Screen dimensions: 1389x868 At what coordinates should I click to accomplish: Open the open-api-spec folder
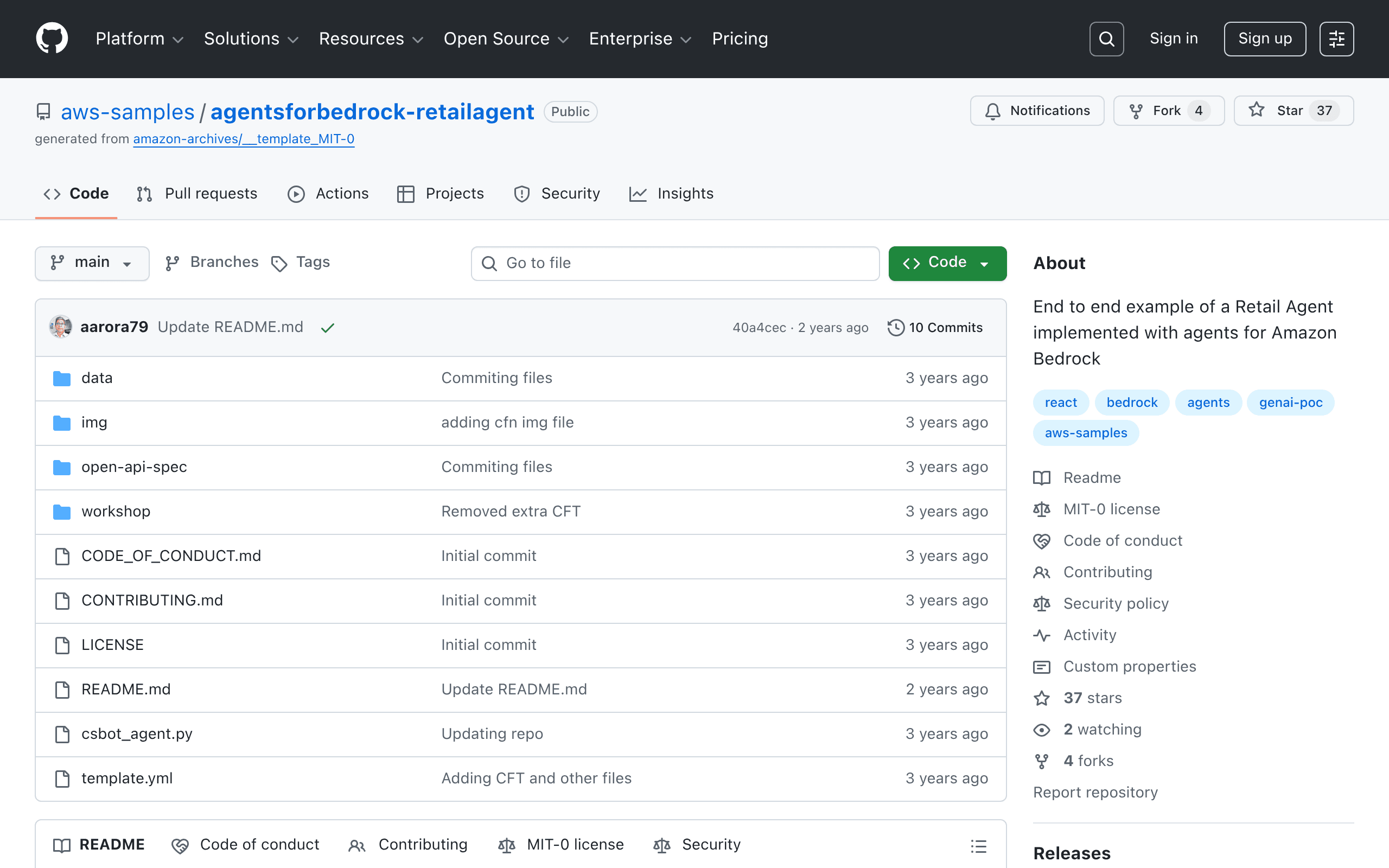135,467
